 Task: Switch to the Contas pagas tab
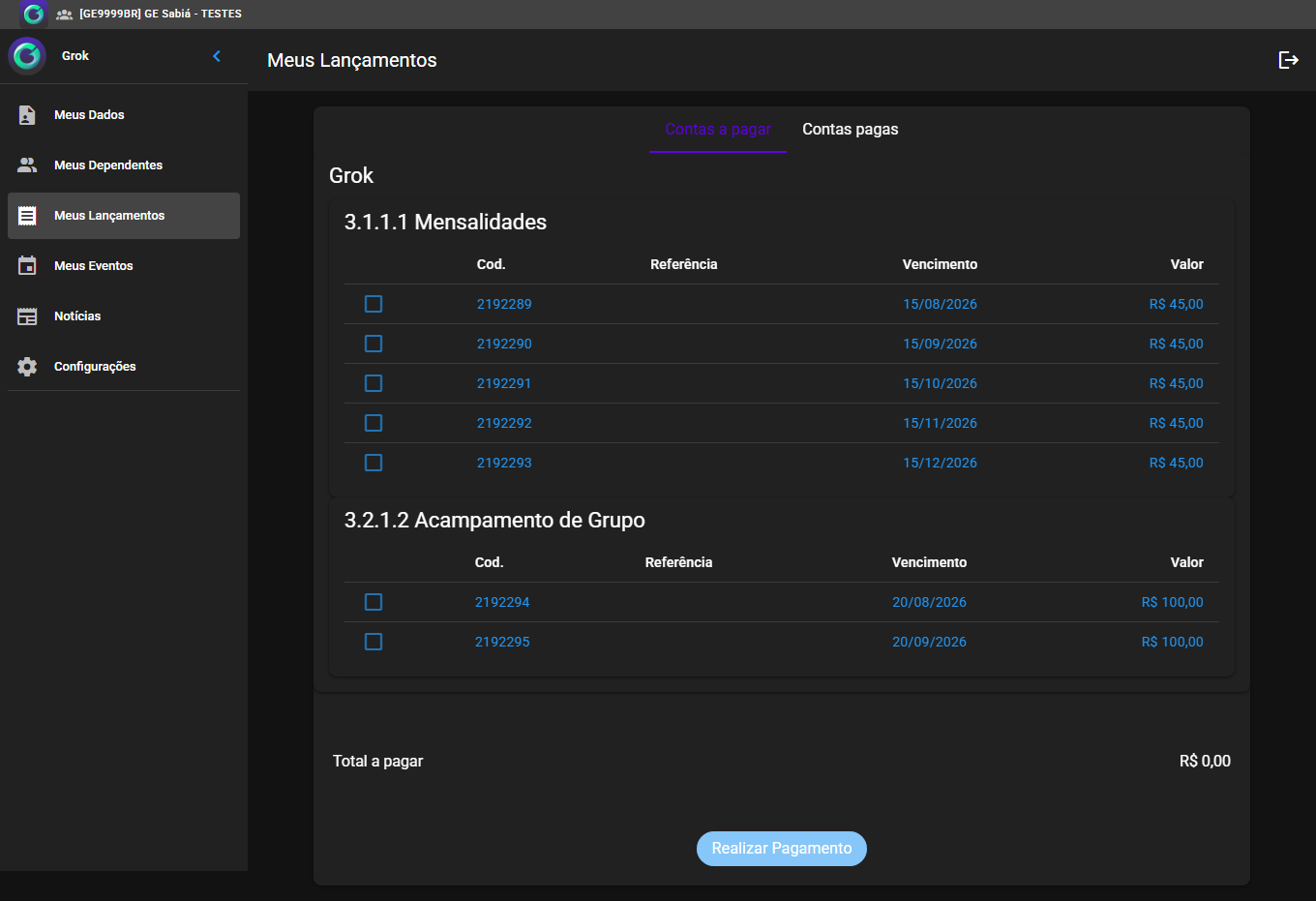(851, 130)
